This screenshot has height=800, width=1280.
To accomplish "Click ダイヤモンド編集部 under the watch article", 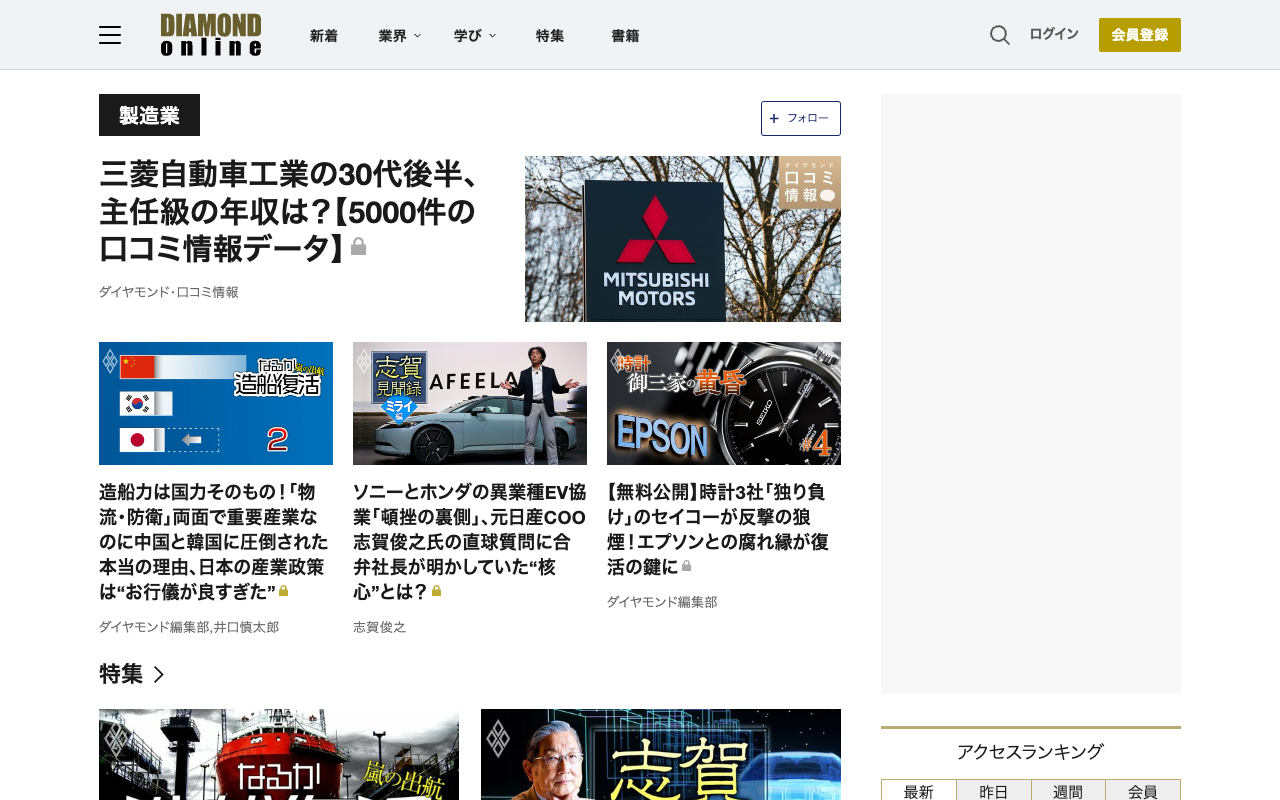I will 662,602.
